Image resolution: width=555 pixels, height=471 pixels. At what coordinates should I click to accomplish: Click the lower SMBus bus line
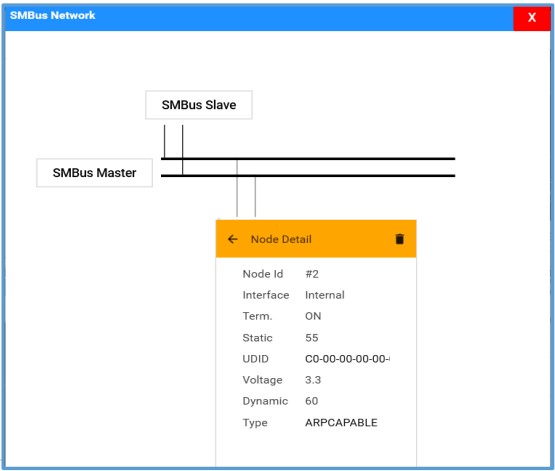(x=308, y=176)
